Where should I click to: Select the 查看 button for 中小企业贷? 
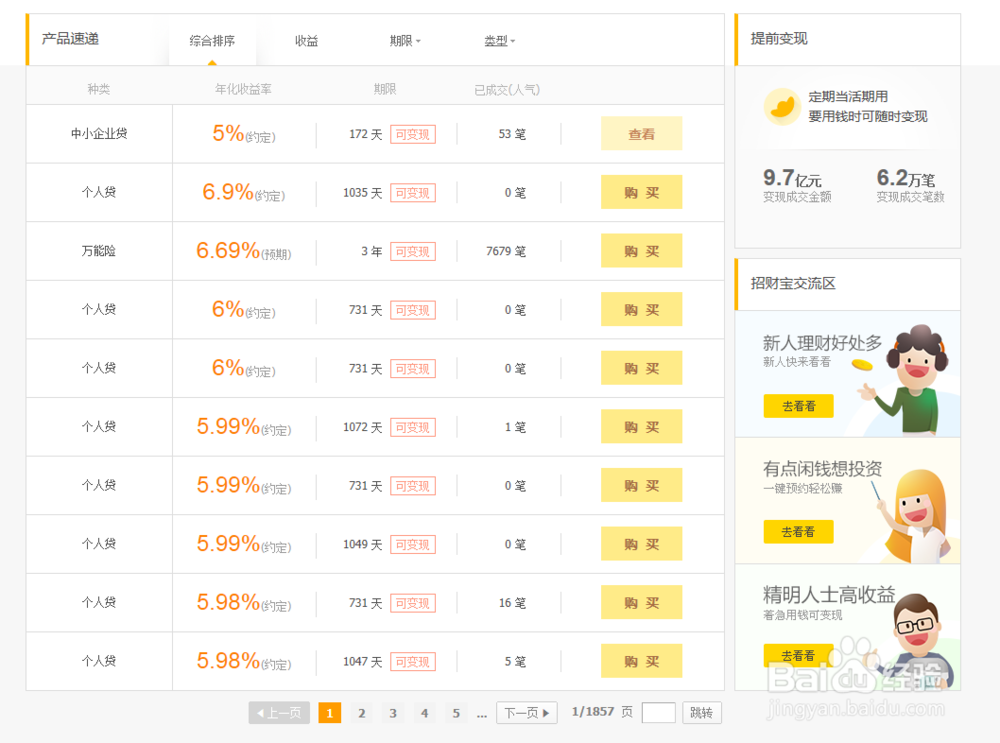coord(641,133)
